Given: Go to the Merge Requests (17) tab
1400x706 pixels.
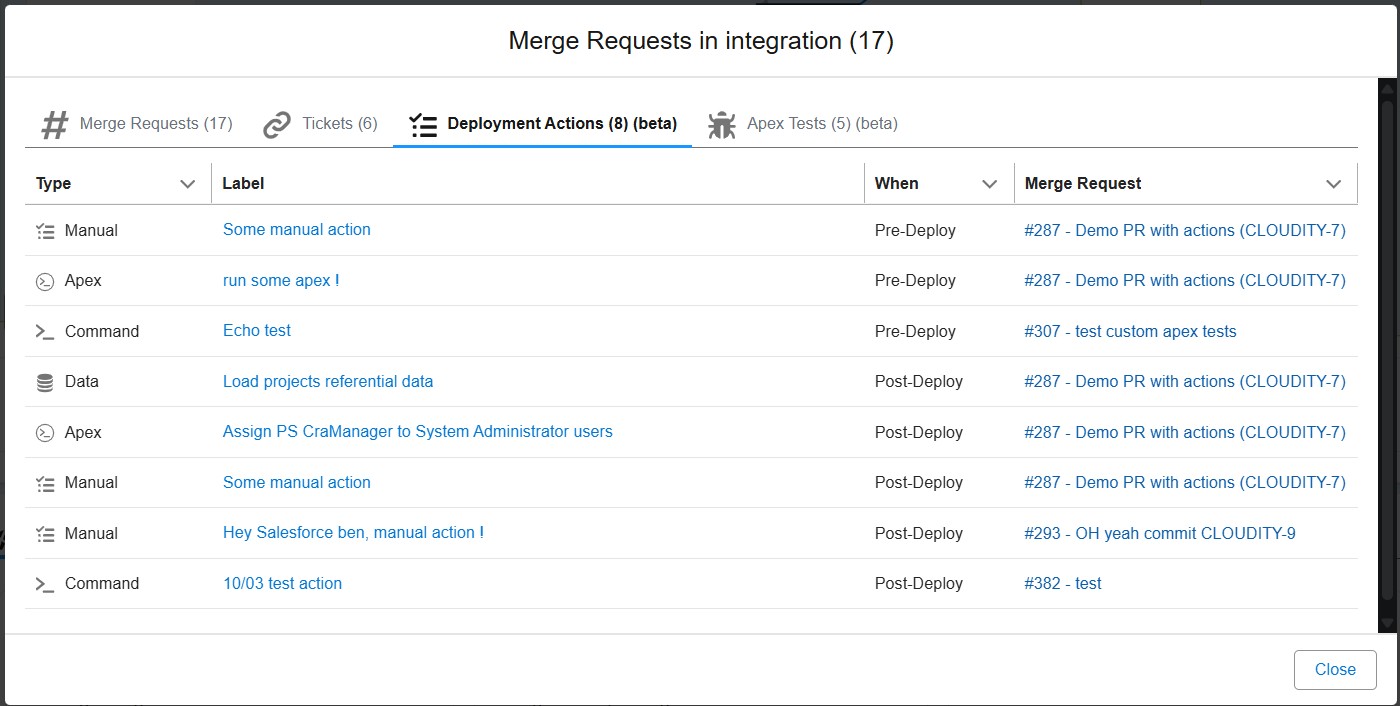Looking at the screenshot, I should [x=155, y=124].
